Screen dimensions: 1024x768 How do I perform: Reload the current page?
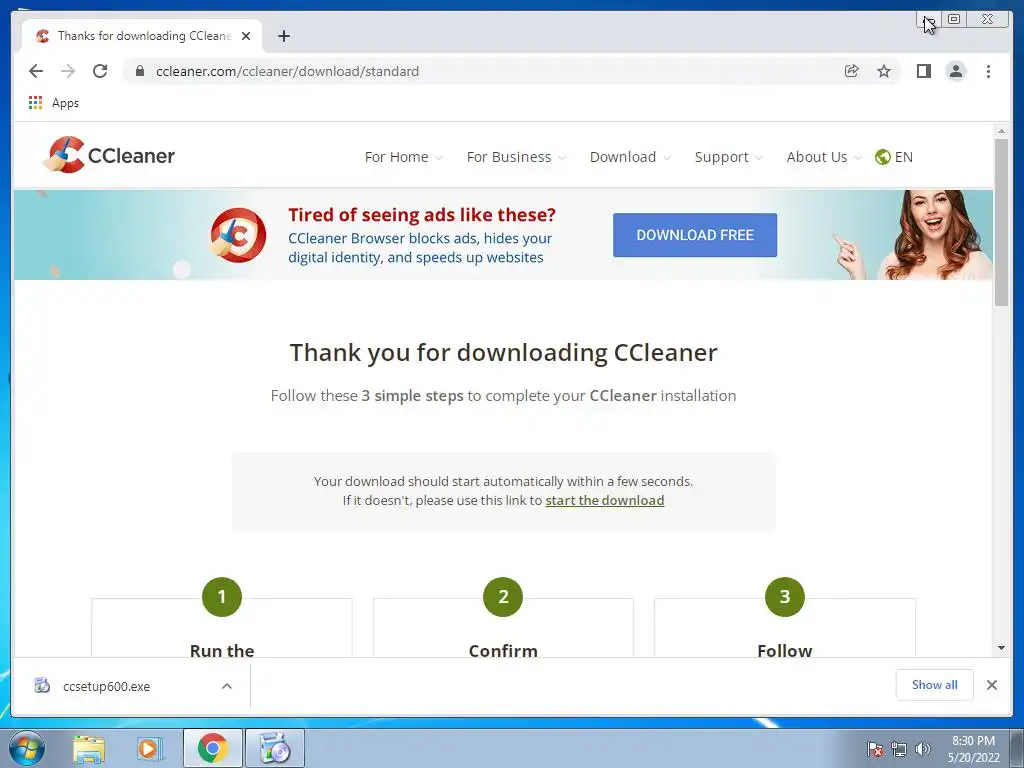click(x=100, y=71)
